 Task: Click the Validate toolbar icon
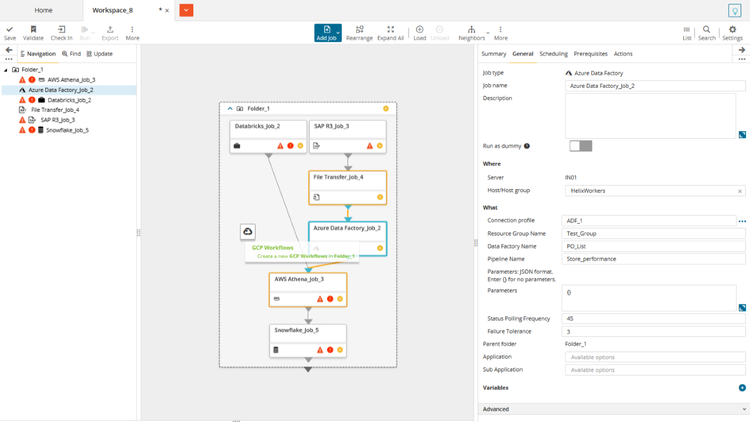pos(33,33)
